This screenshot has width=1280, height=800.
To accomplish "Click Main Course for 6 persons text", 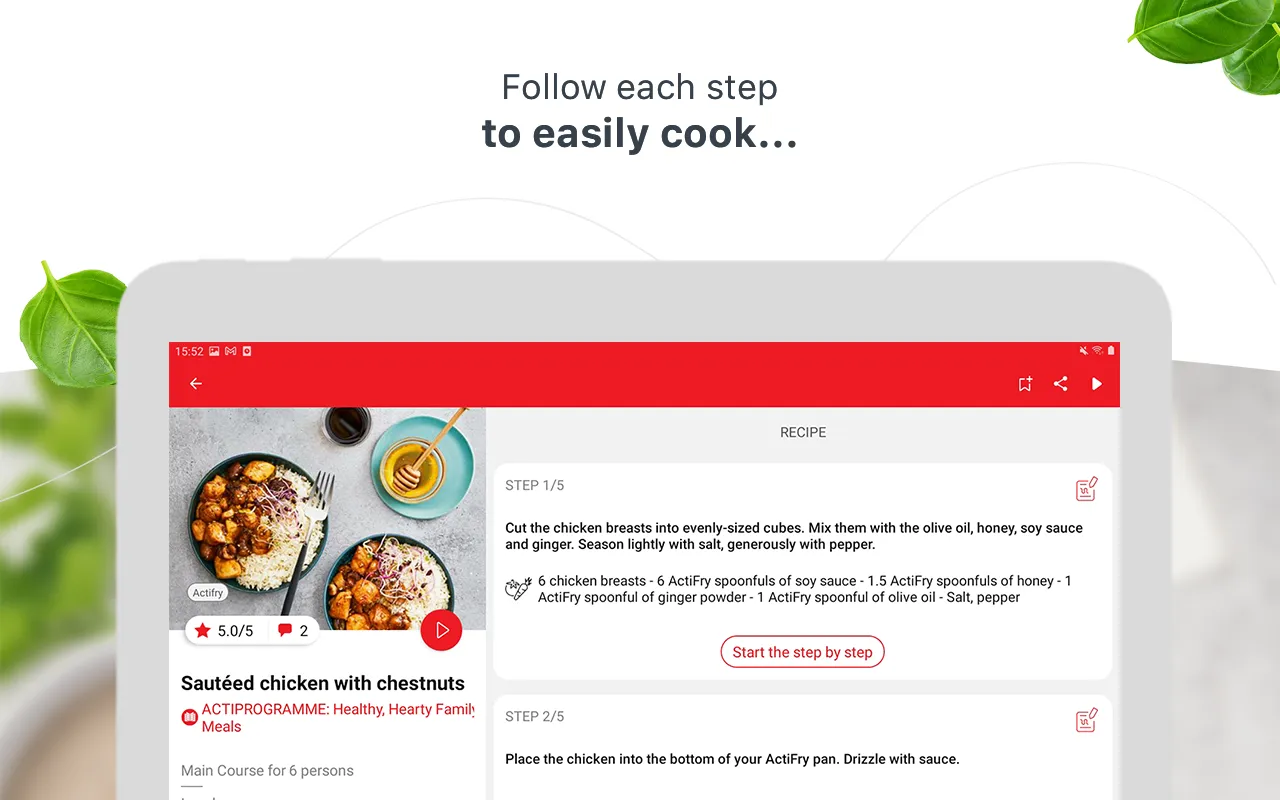I will click(x=267, y=771).
